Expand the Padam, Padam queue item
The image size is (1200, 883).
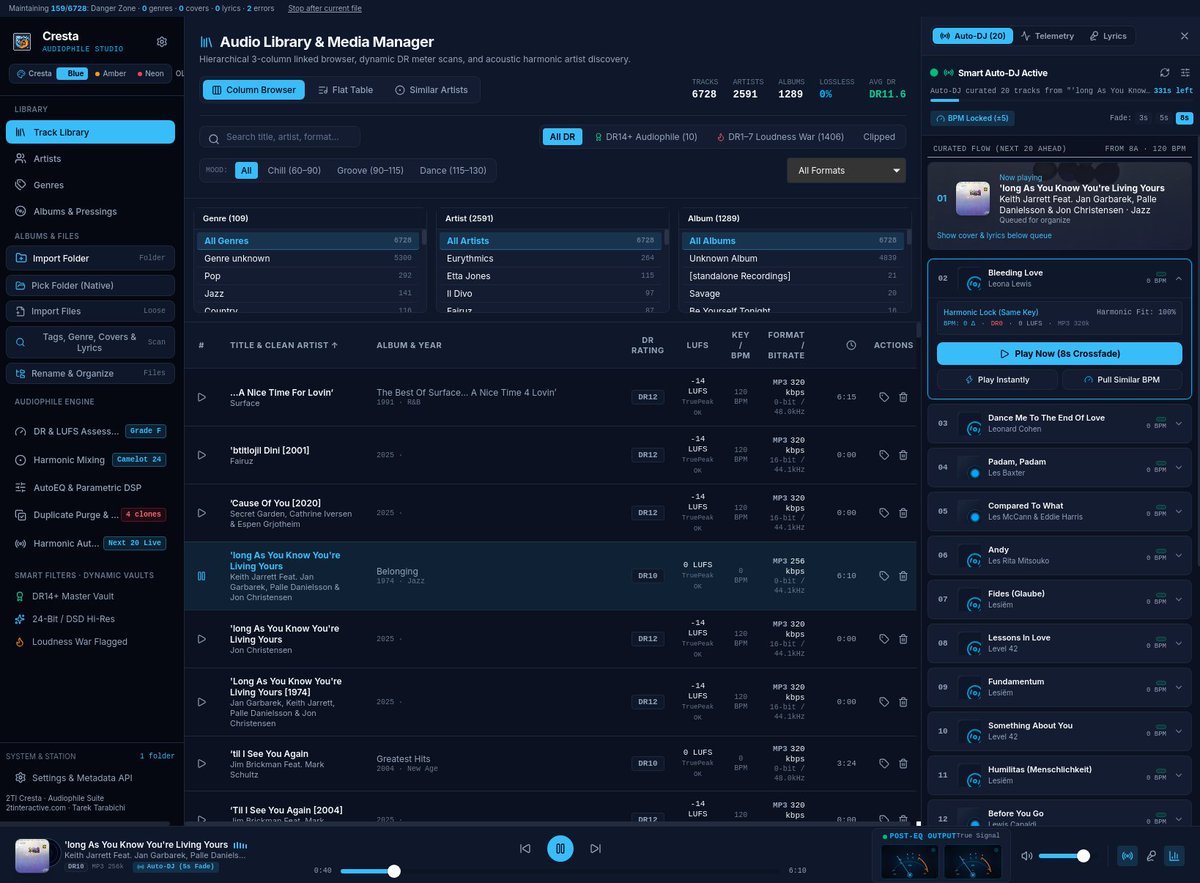point(1178,467)
